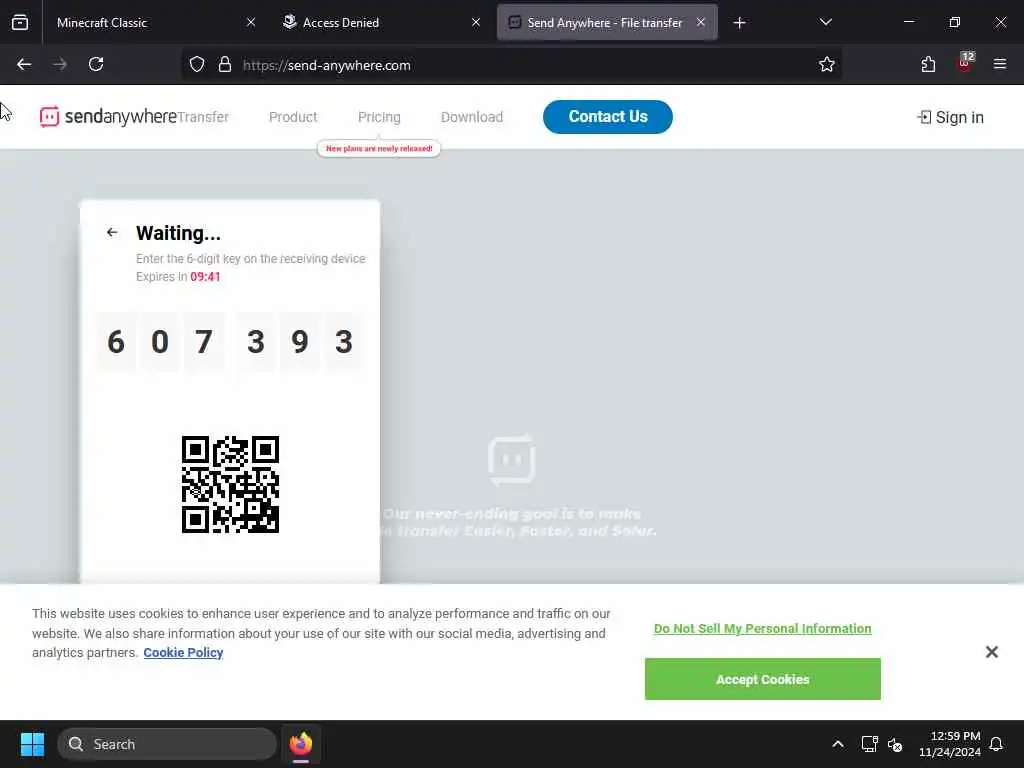Click the new plans released notice
Screen dimensions: 1024x768
point(379,149)
